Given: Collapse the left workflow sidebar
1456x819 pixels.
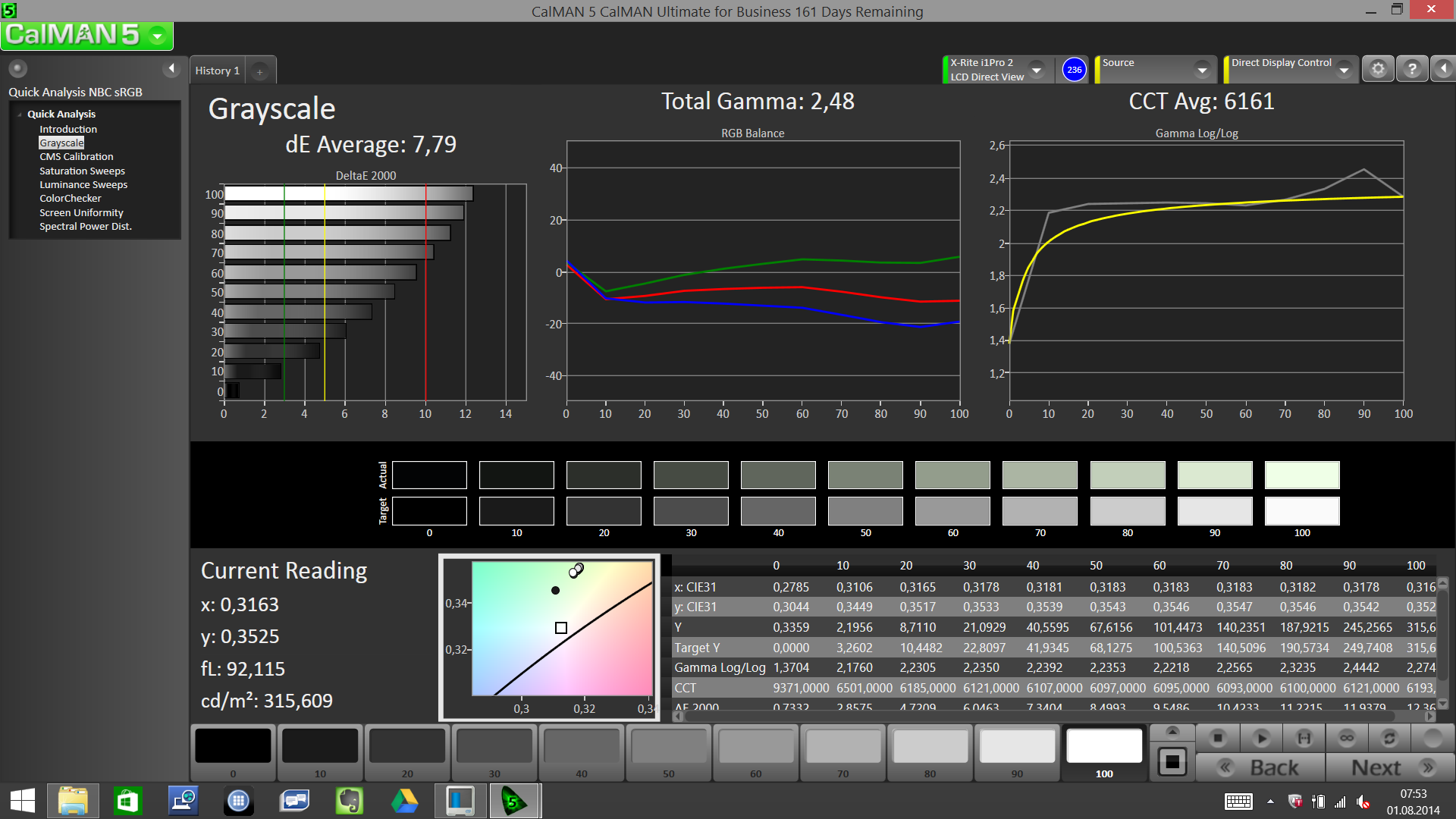Looking at the screenshot, I should 171,69.
